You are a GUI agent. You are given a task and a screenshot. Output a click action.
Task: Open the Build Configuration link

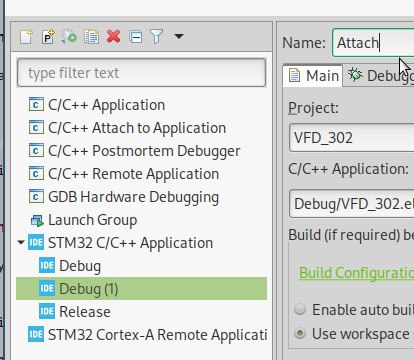pyautogui.click(x=356, y=273)
